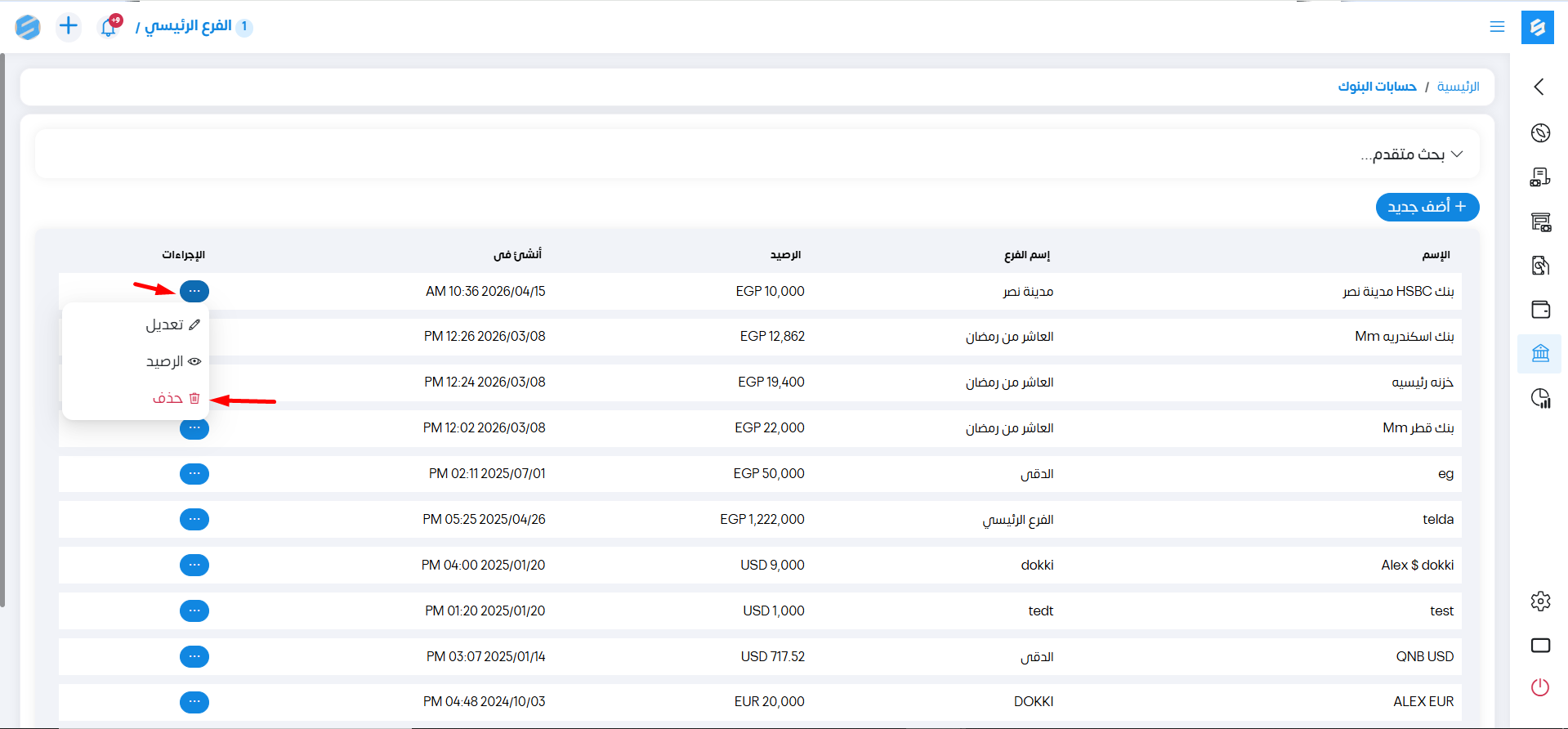Go to الرئيسية home breadcrumb link
Screen dimensions: 1568x729
pyautogui.click(x=1458, y=87)
